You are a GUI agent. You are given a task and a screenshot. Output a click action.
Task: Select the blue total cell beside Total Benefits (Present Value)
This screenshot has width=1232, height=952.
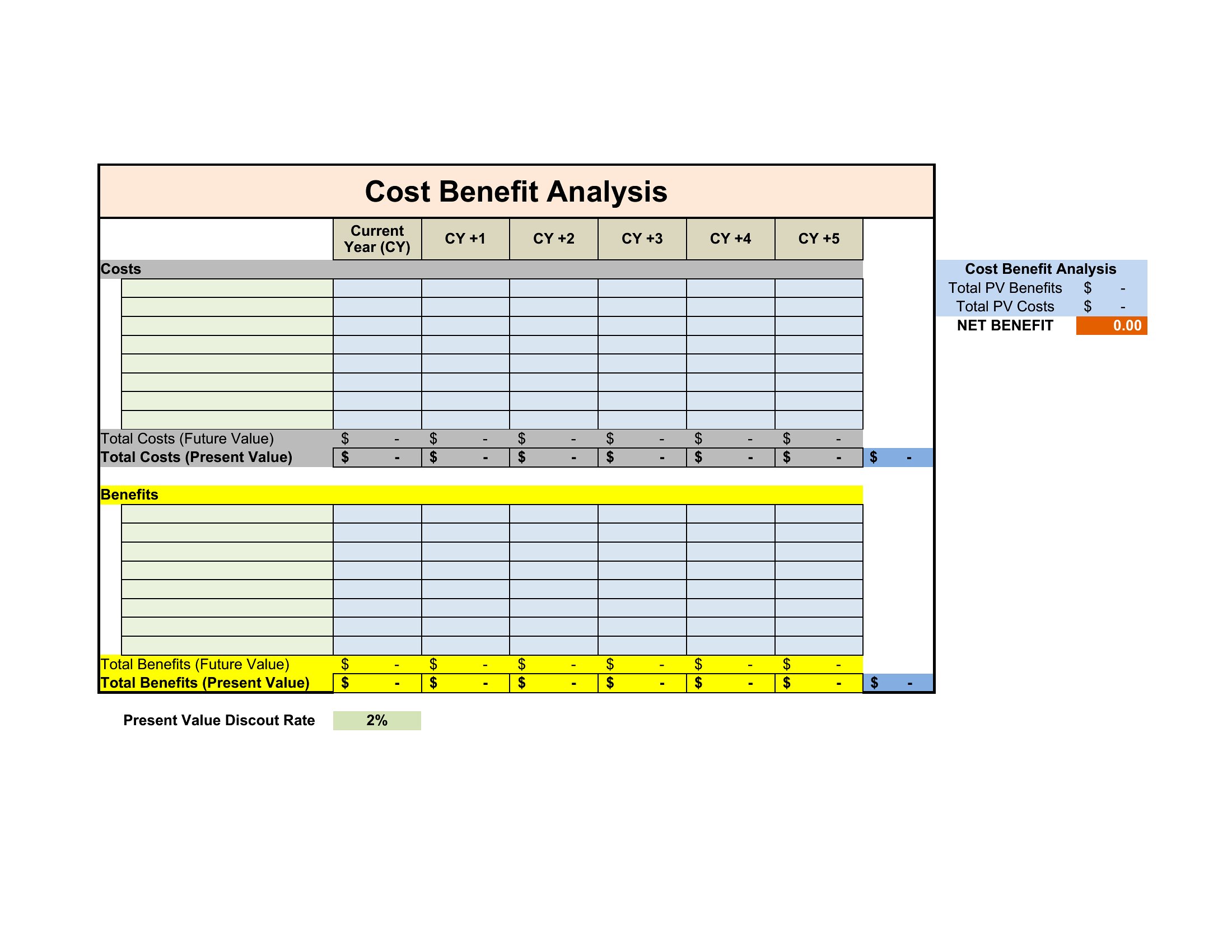898,683
